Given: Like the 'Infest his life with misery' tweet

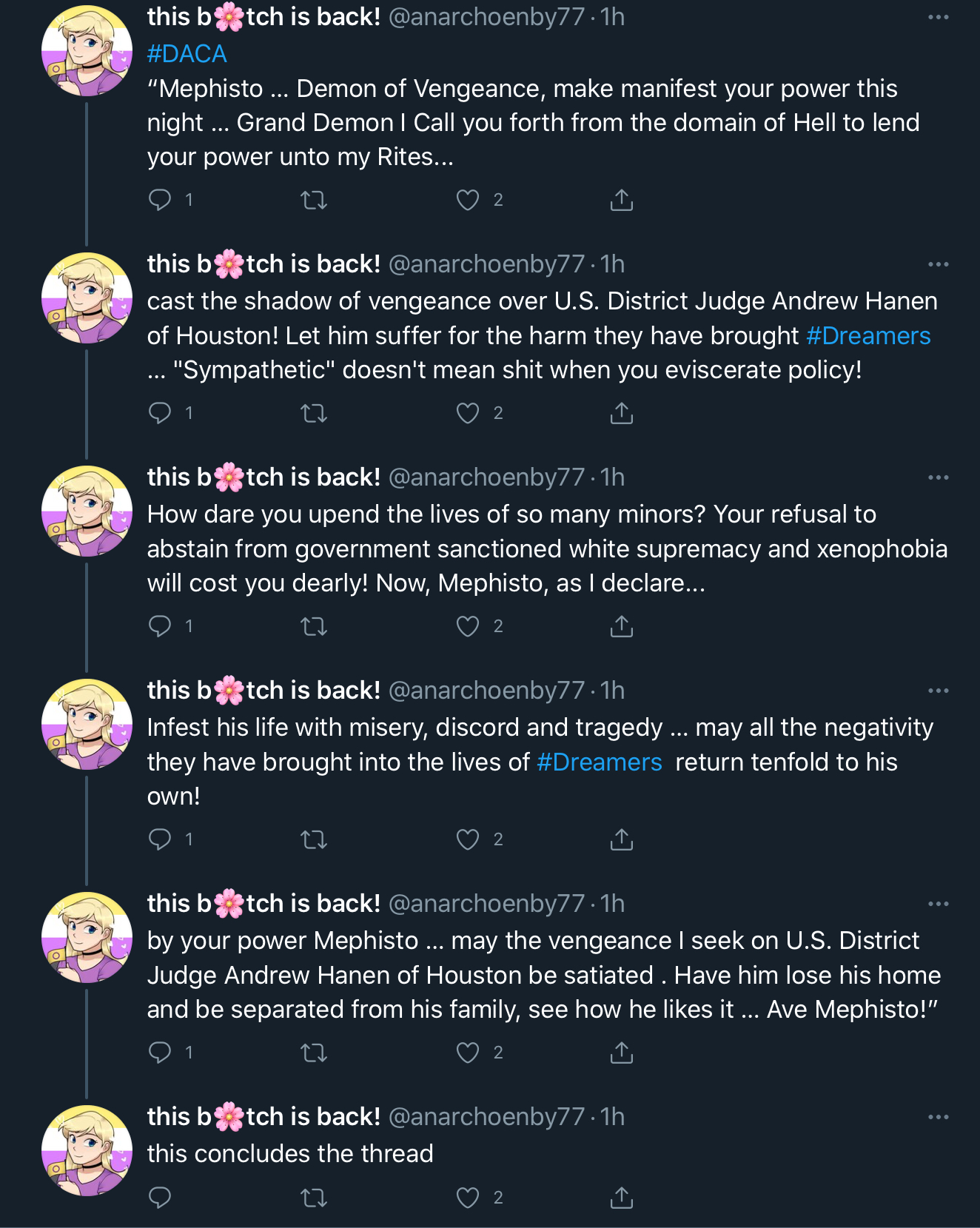Looking at the screenshot, I should click(x=468, y=839).
